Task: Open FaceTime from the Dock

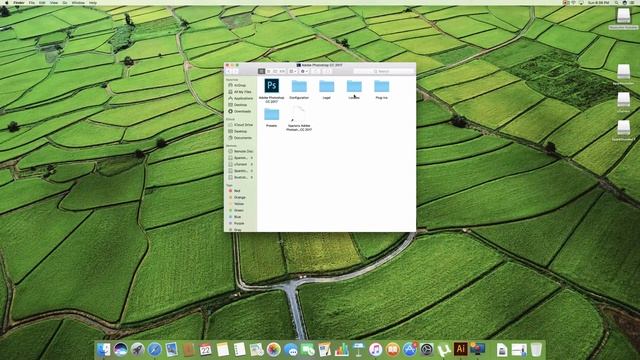Action: tap(308, 349)
